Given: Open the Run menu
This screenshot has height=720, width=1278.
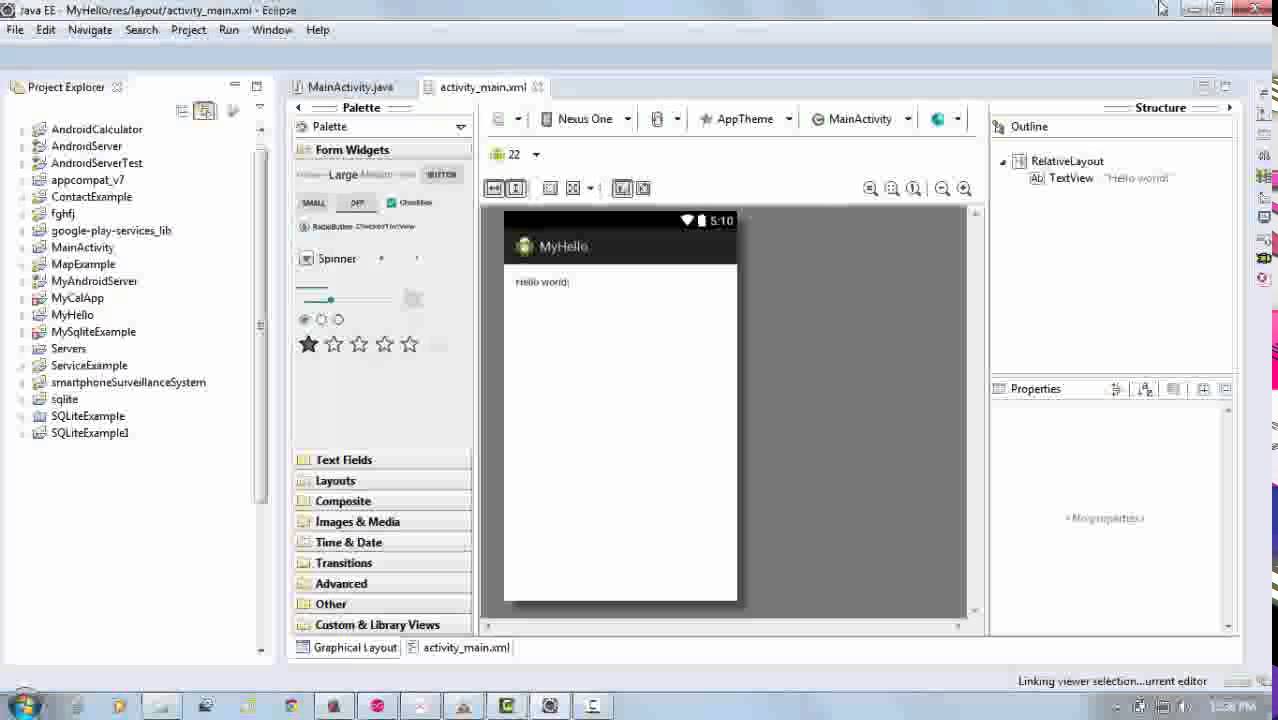Looking at the screenshot, I should point(229,30).
